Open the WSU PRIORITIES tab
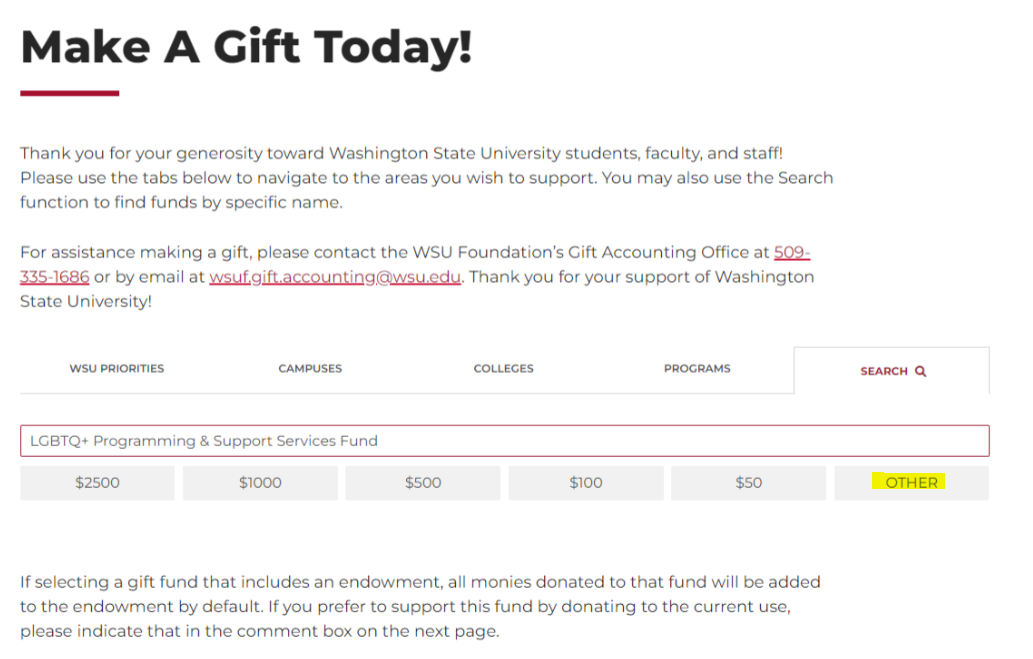1033x659 pixels. click(117, 368)
